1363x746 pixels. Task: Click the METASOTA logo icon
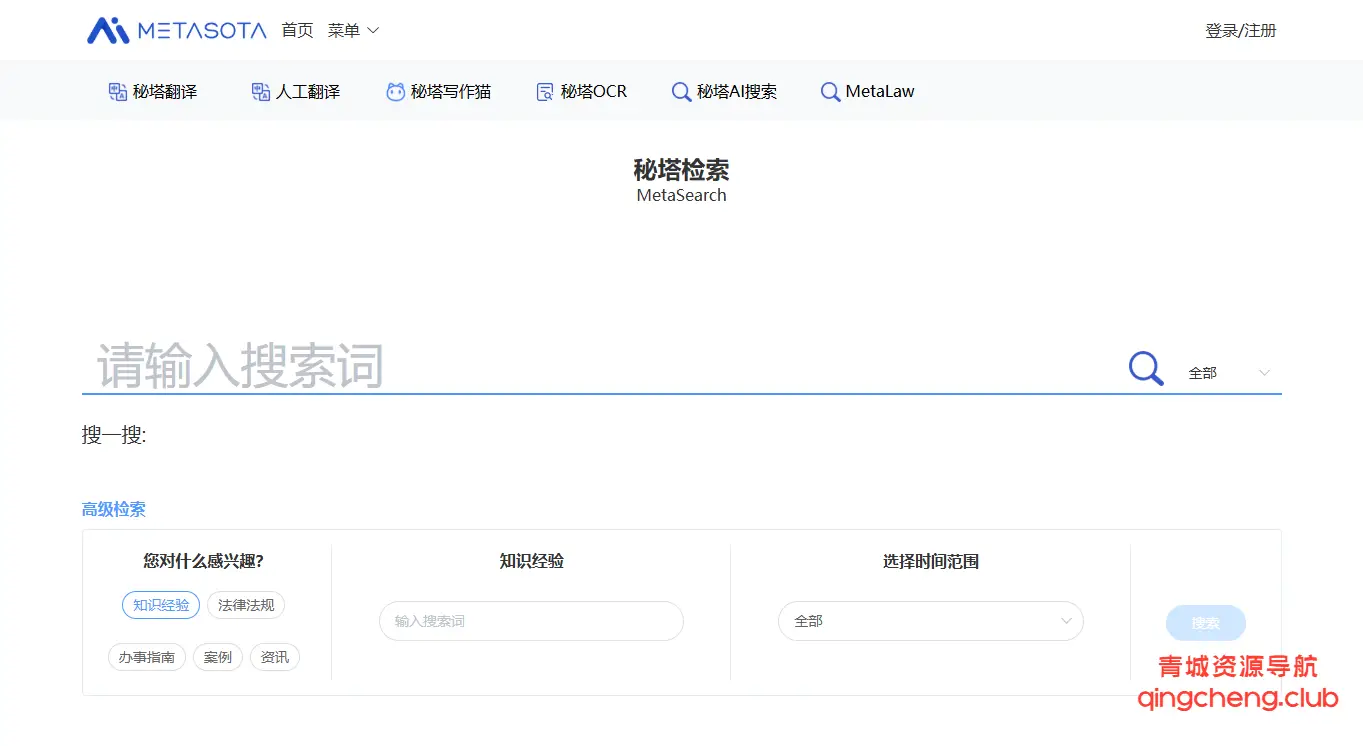[x=109, y=29]
